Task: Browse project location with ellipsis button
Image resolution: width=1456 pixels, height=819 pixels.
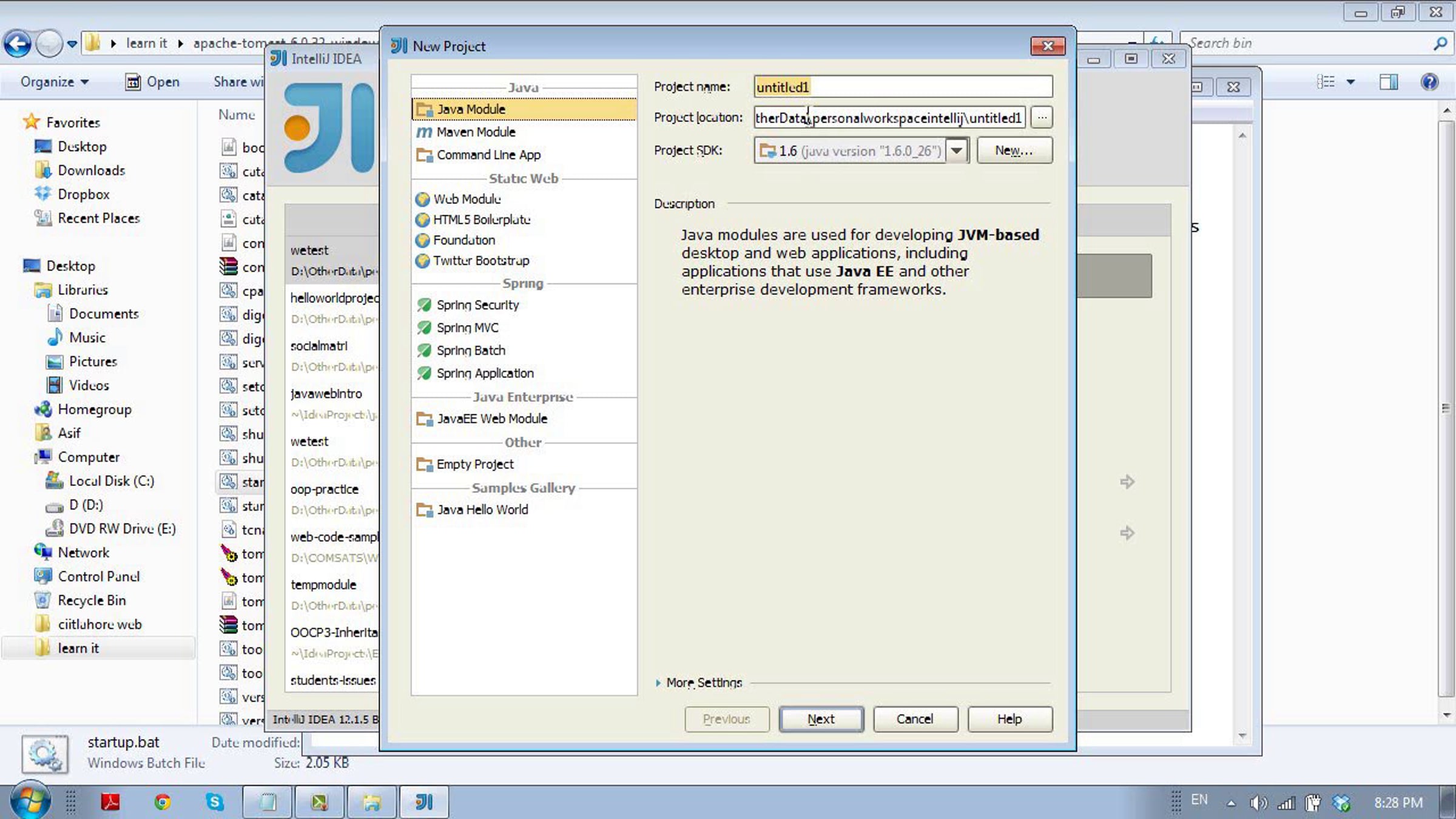Action: click(1042, 117)
